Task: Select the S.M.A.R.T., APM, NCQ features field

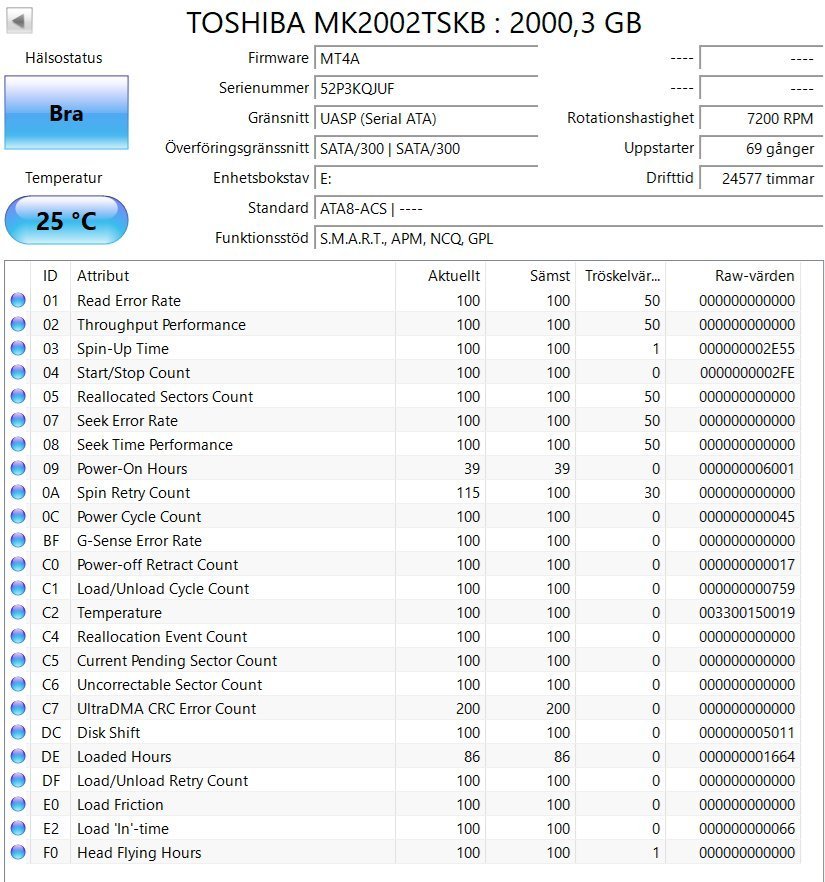Action: pyautogui.click(x=569, y=238)
